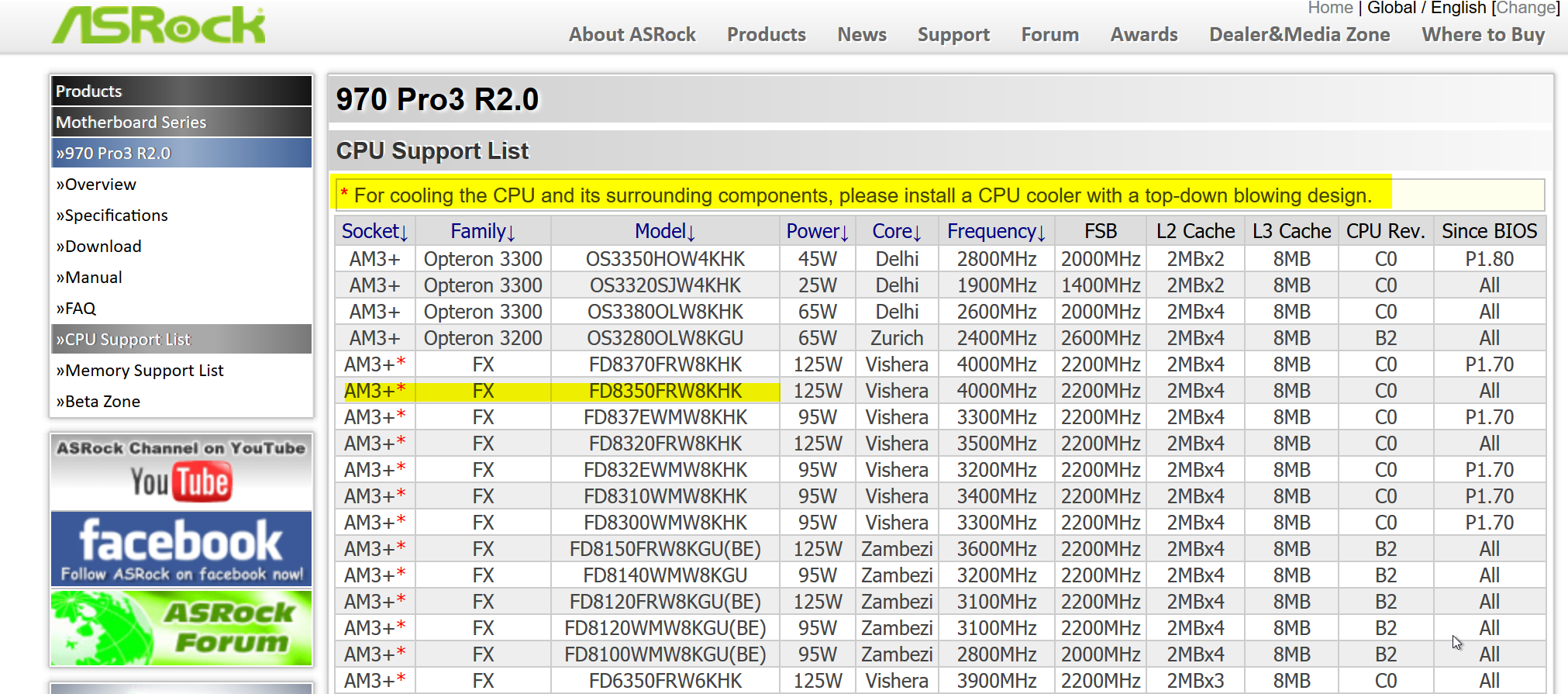The image size is (1568, 694).
Task: Click model cell FD8320FRW8KHK
Action: [x=665, y=444]
